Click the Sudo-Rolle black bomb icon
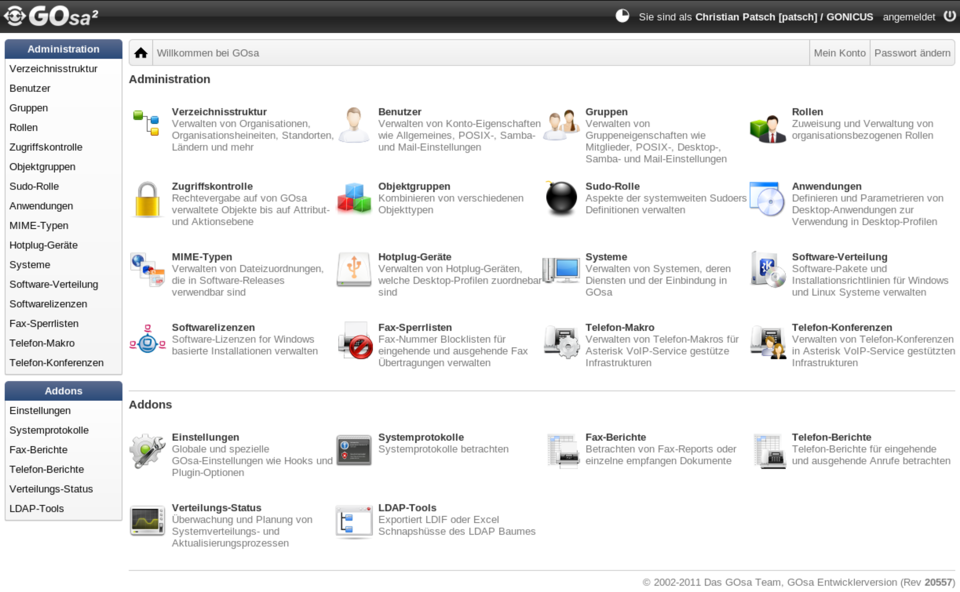The height and width of the screenshot is (592, 960). [561, 198]
